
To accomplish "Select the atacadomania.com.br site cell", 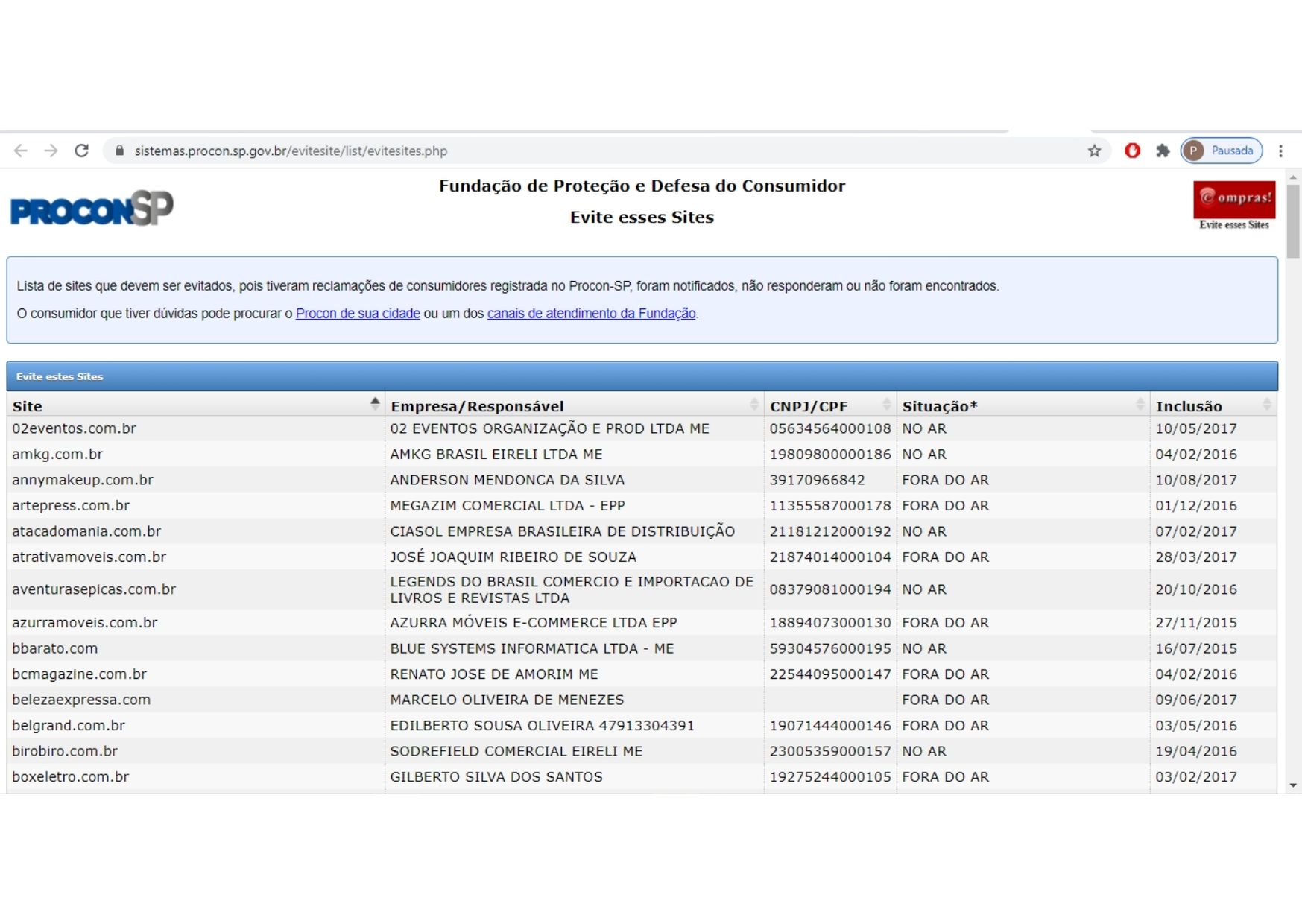I will 195,531.
